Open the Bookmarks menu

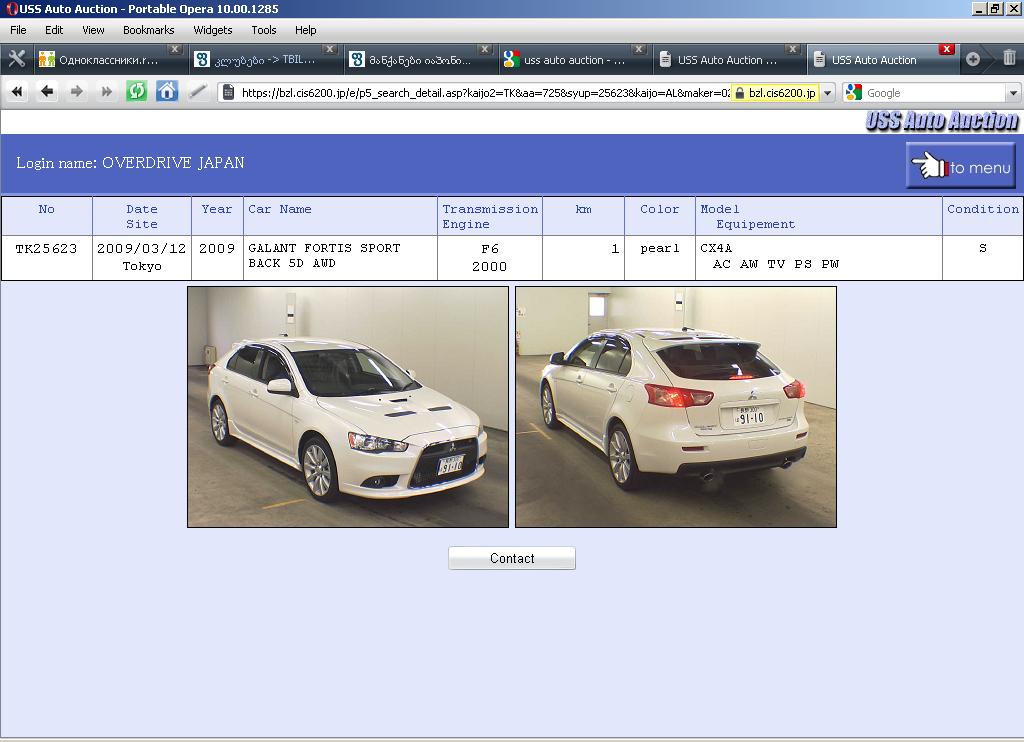148,30
